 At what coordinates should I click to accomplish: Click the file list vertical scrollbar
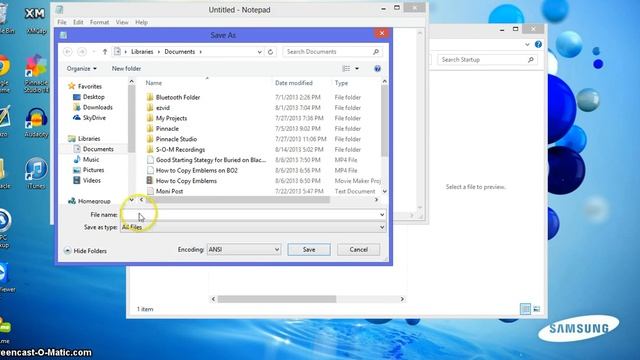(x=384, y=121)
